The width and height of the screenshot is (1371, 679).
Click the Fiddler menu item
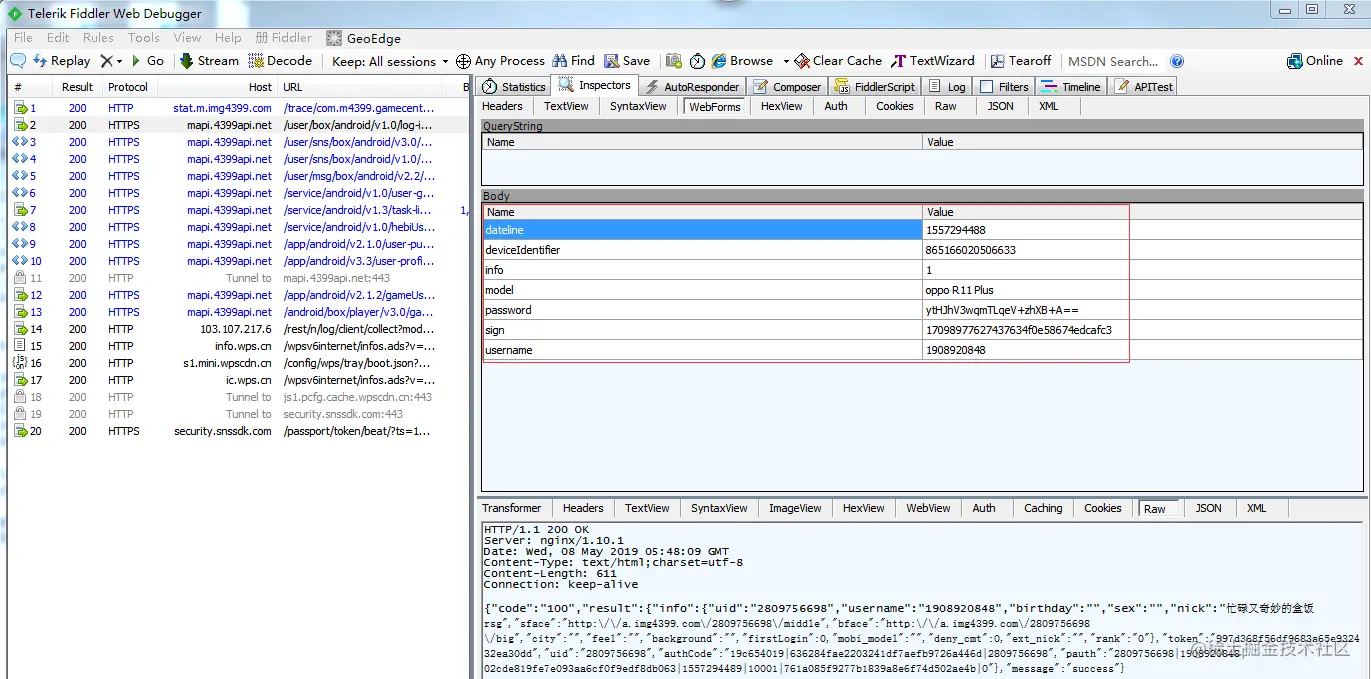pyautogui.click(x=283, y=38)
